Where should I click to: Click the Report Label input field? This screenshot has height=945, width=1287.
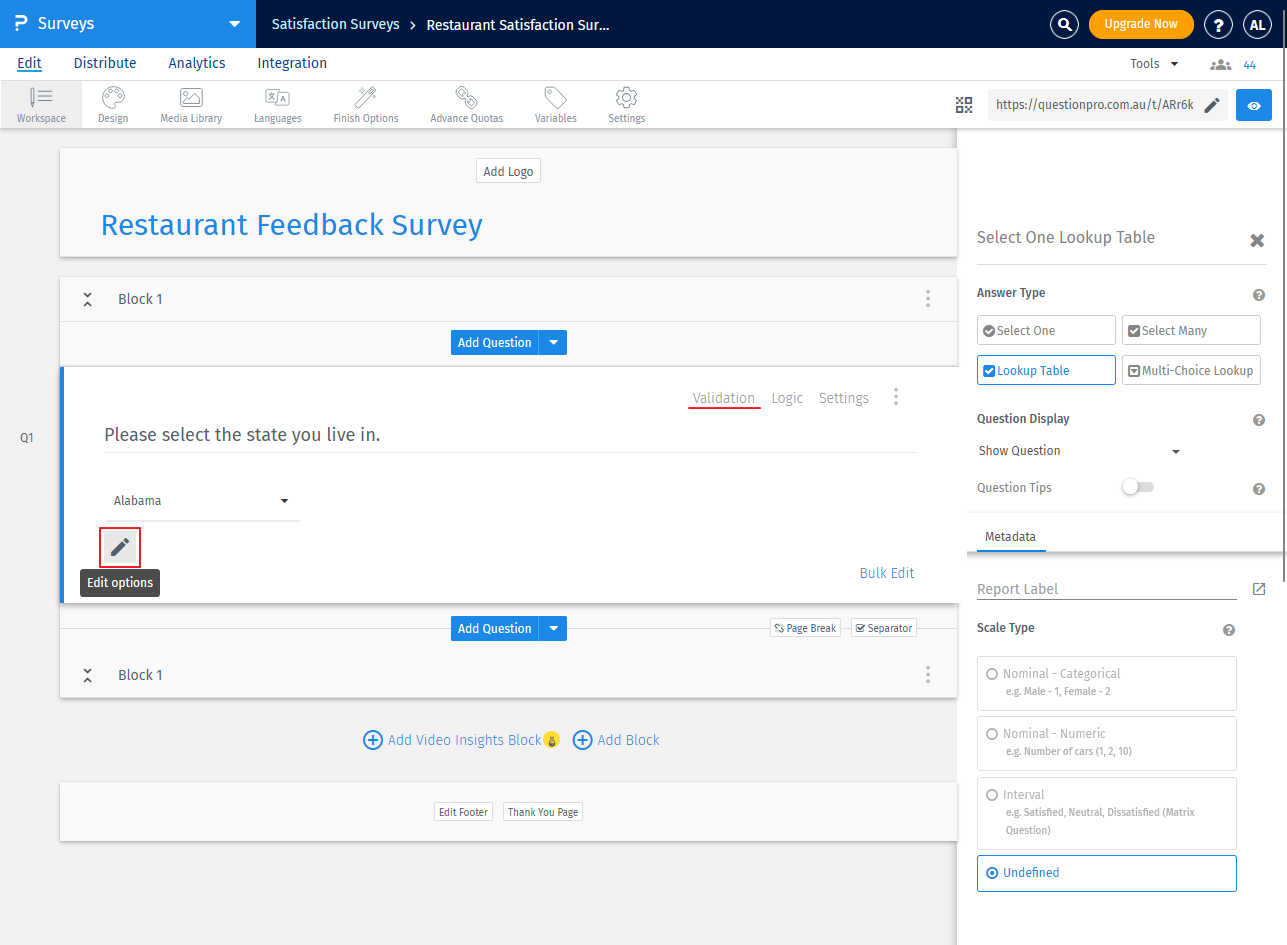click(1106, 589)
